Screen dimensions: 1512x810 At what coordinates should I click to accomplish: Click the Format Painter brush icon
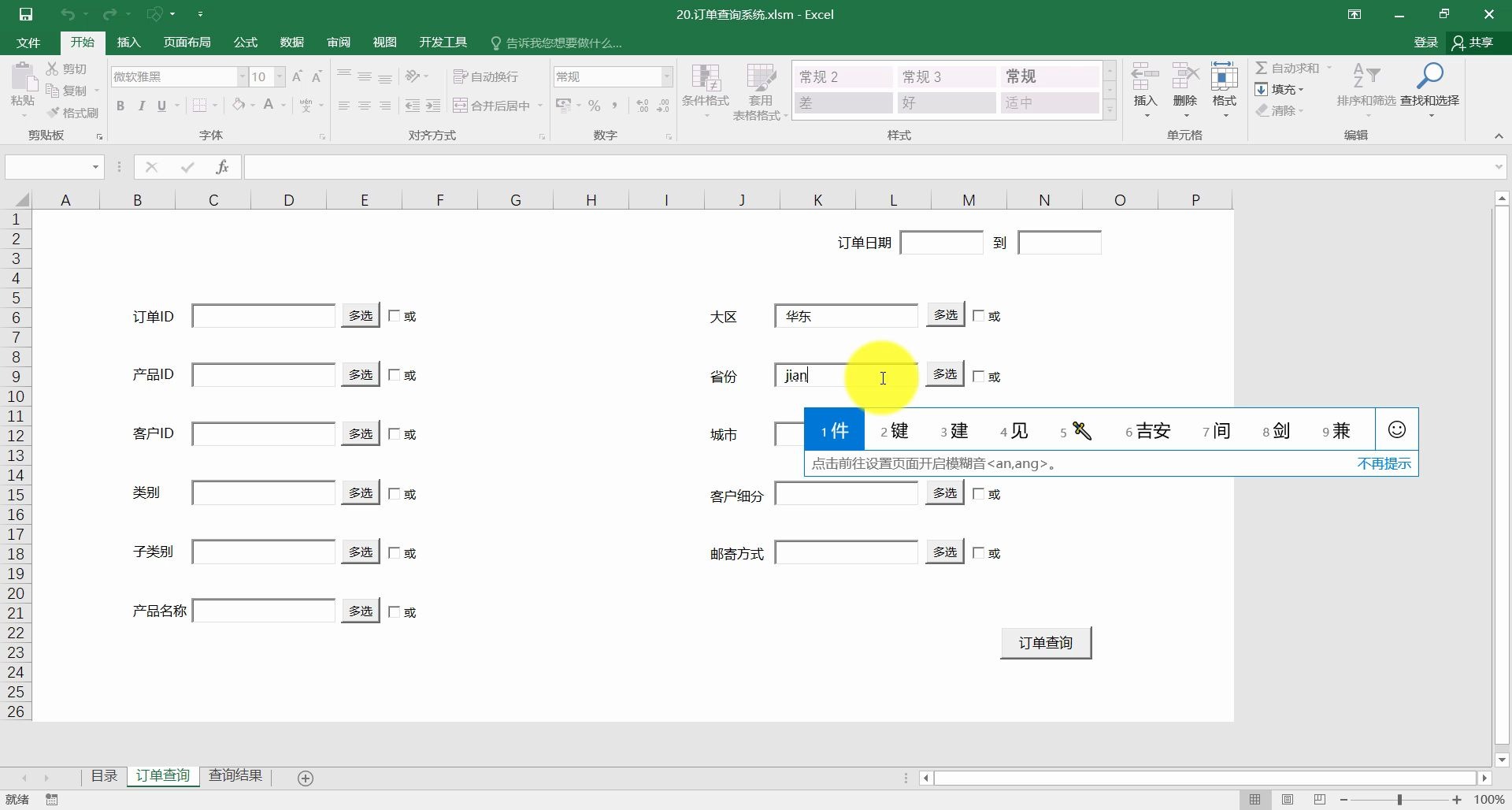point(54,113)
